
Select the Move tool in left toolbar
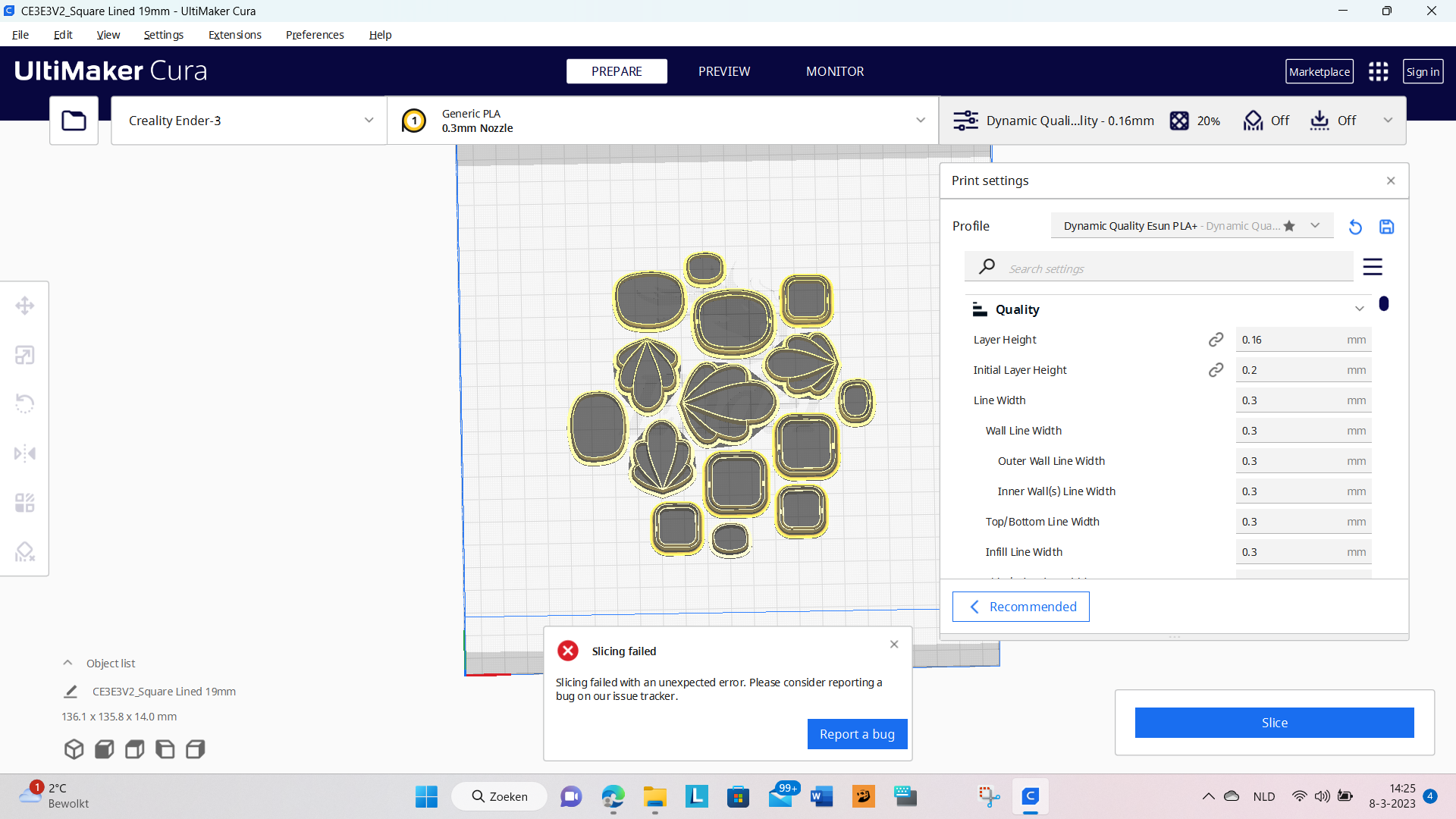click(25, 306)
